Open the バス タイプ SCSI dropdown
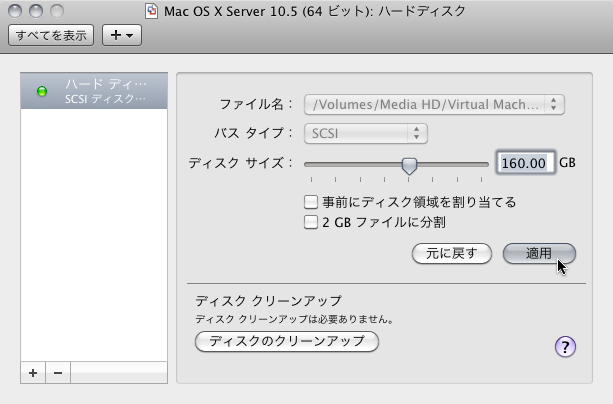 (365, 133)
